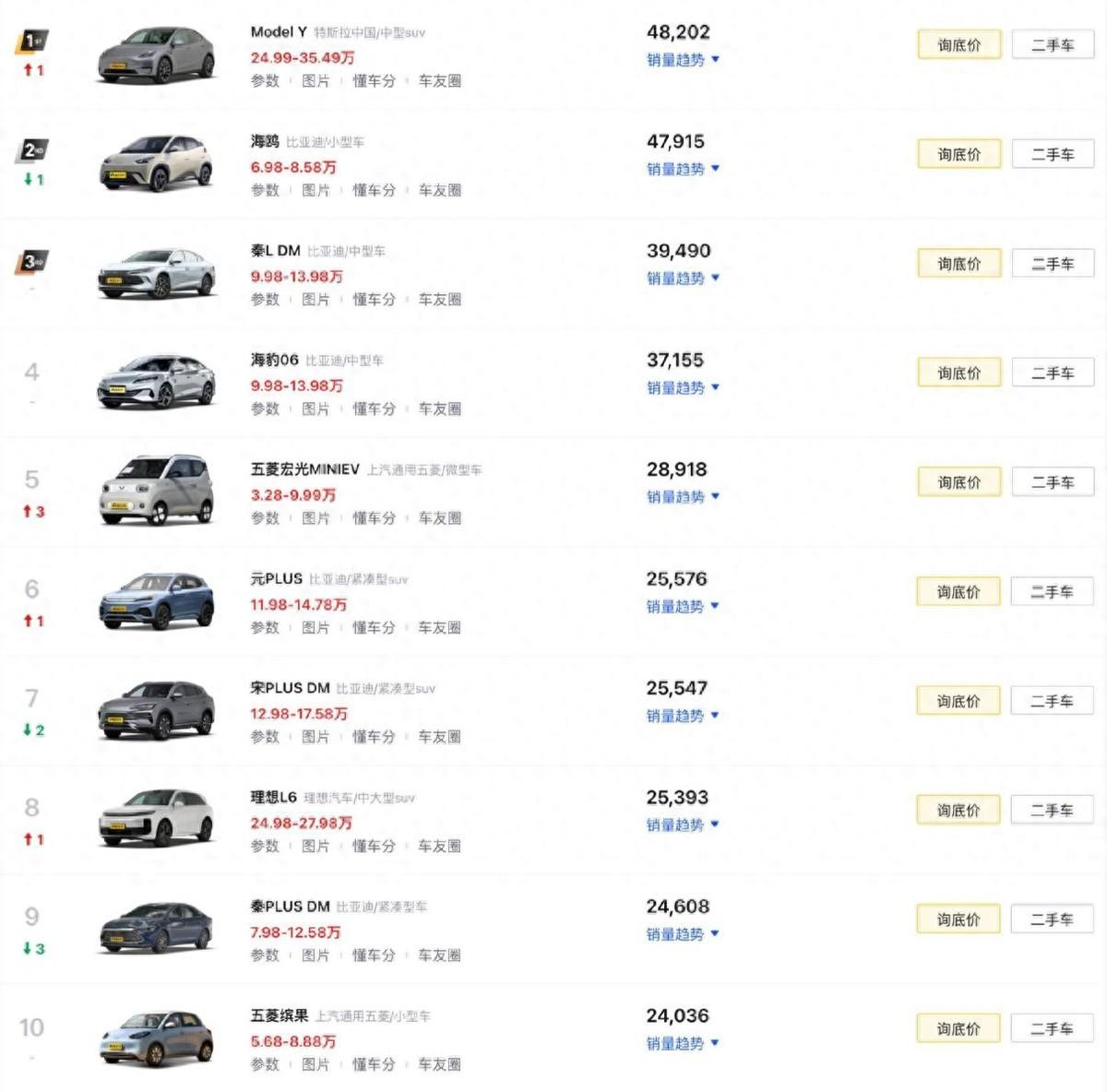The width and height of the screenshot is (1107, 1092).
Task: Open the 五菱宏光MINIEV car image
Action: (x=156, y=491)
